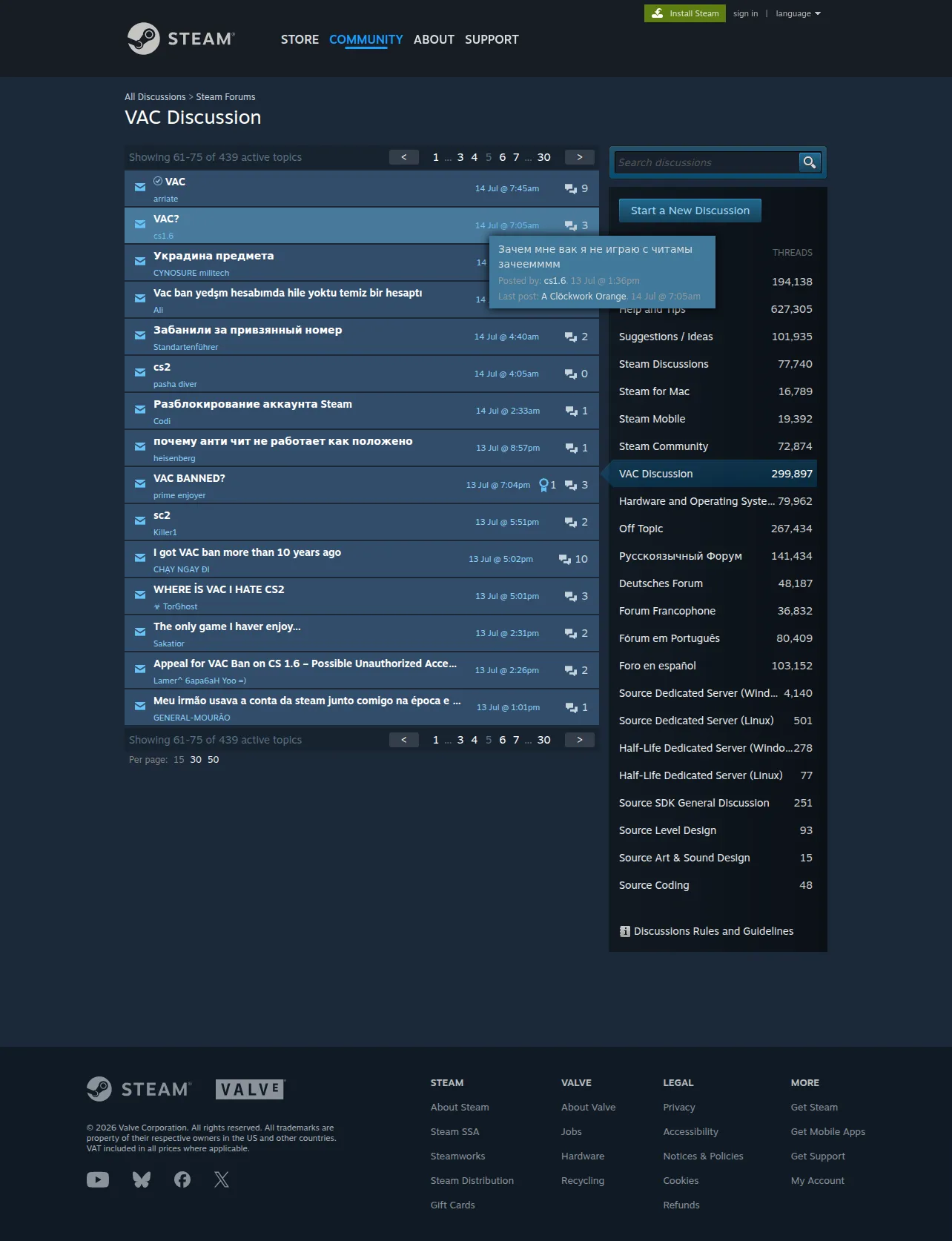
Task: Jump to page 6 in bottom pagination
Action: (x=502, y=740)
